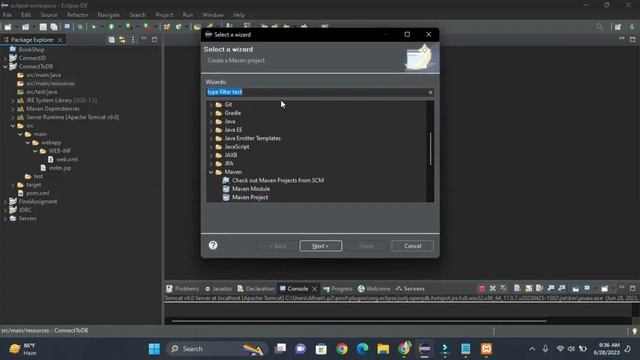
Task: Switch to the Declaration tab
Action: (256, 289)
